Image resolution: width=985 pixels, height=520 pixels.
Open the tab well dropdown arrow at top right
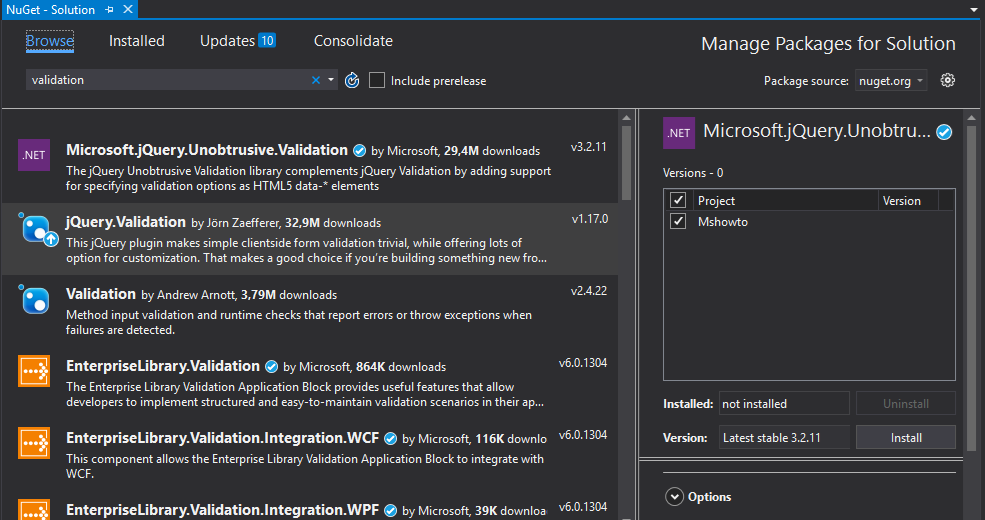pos(973,10)
